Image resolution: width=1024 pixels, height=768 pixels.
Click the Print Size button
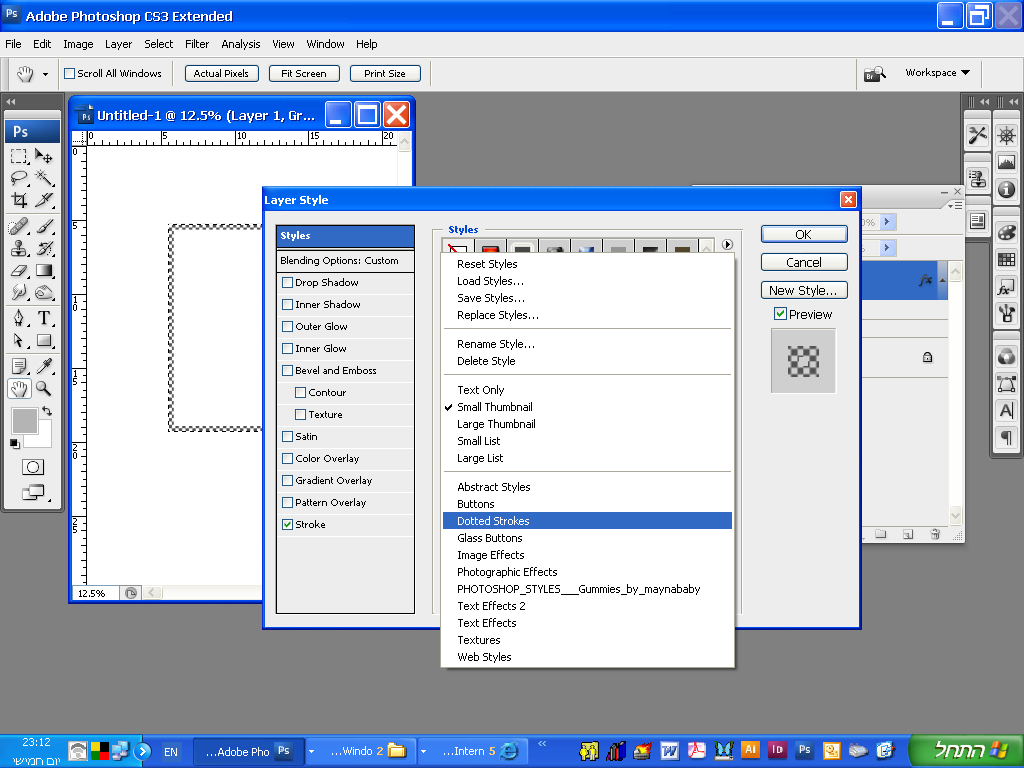click(385, 74)
